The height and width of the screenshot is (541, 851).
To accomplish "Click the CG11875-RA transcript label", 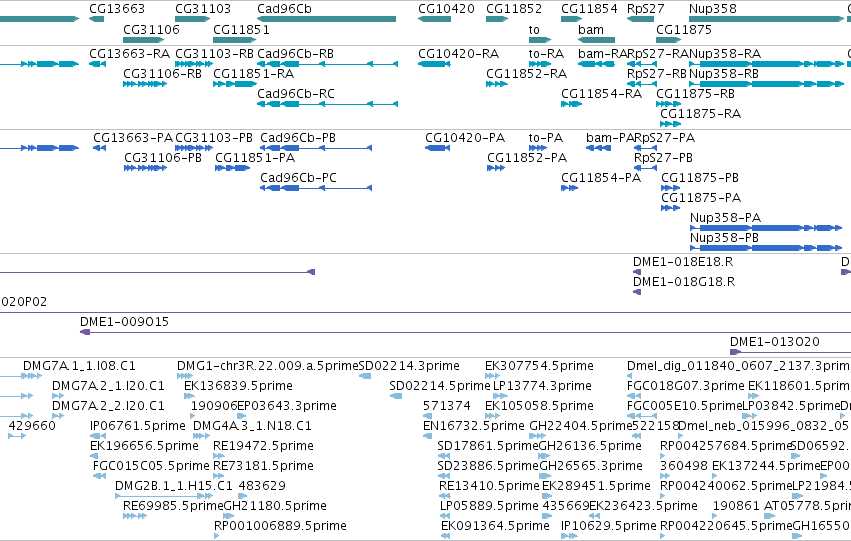I will (700, 114).
